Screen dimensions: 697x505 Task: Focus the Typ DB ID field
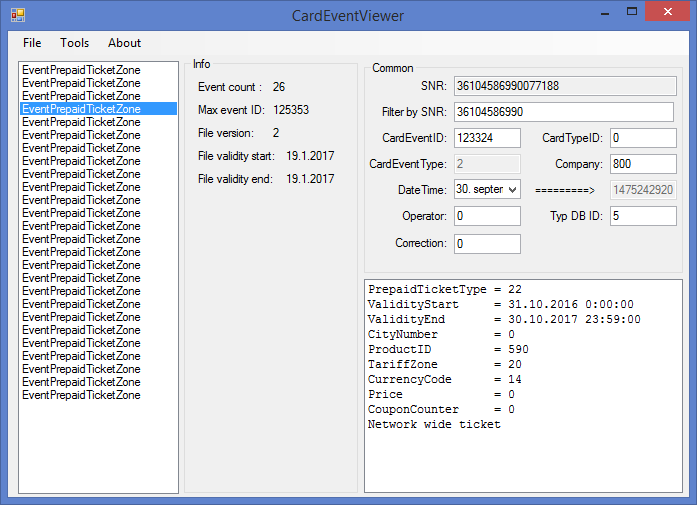click(643, 216)
